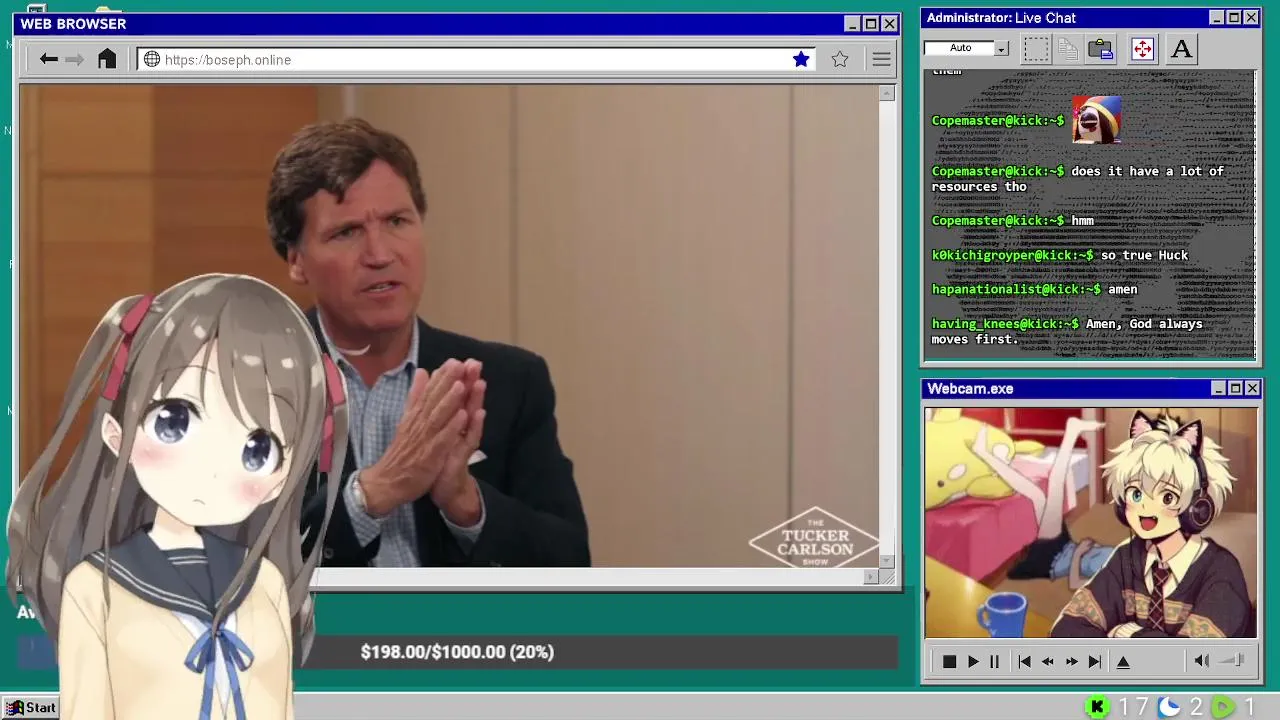Click the outlined star favorites icon
The width and height of the screenshot is (1280, 720).
840,60
